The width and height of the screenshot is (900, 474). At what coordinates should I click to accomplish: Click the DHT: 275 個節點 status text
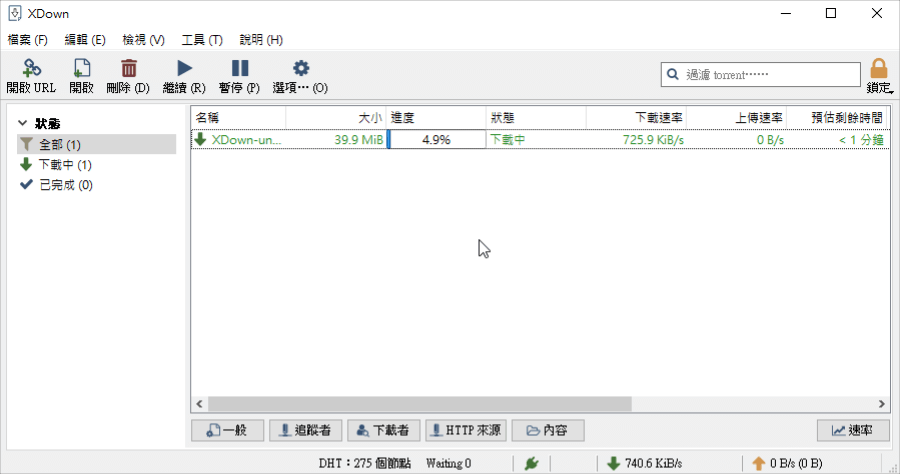click(365, 463)
